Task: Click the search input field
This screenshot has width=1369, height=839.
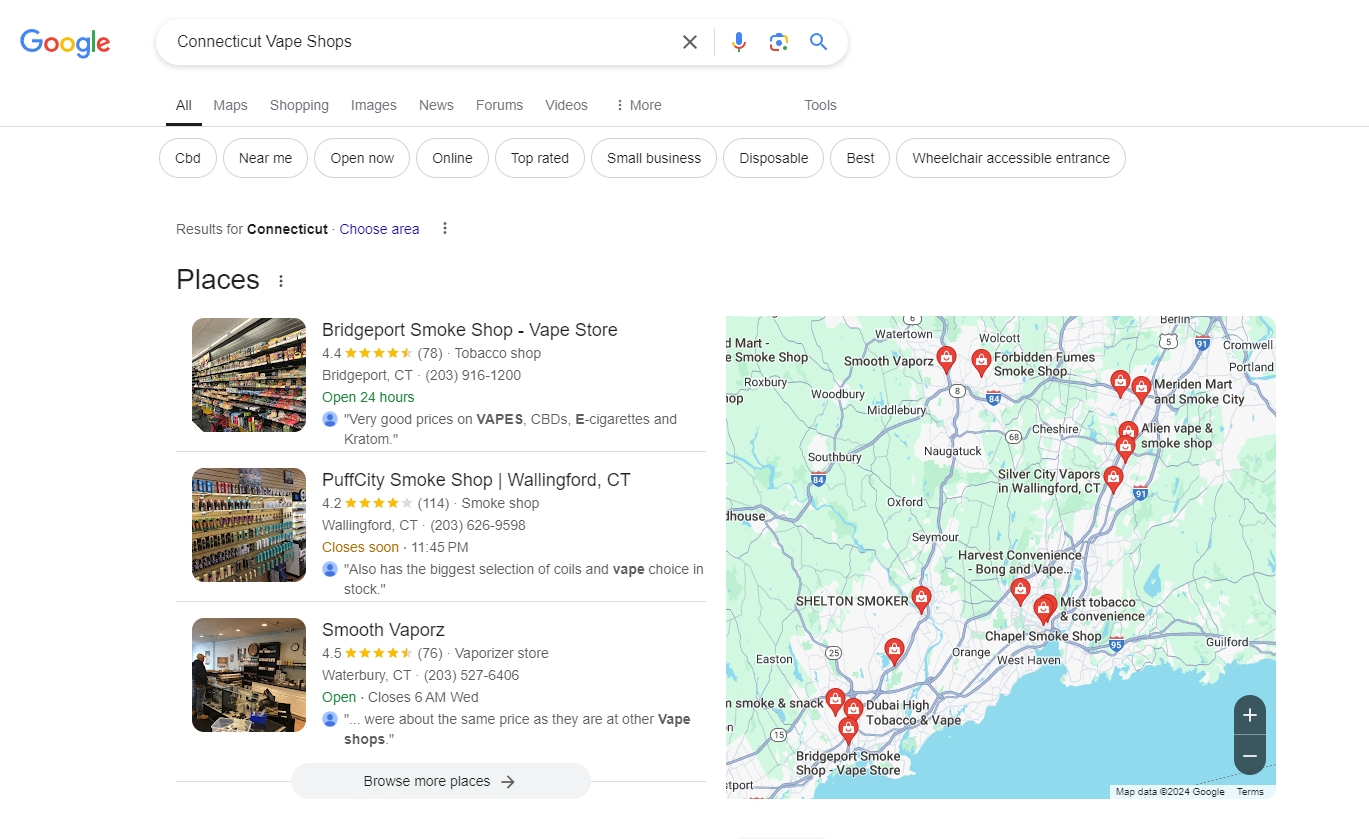Action: coord(420,42)
